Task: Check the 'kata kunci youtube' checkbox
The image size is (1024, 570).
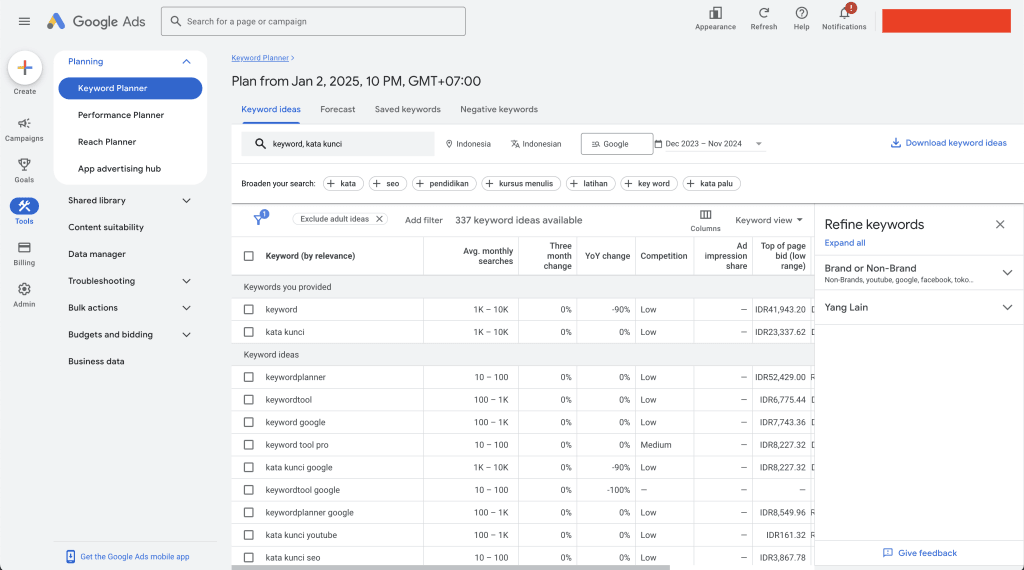Action: (249, 535)
